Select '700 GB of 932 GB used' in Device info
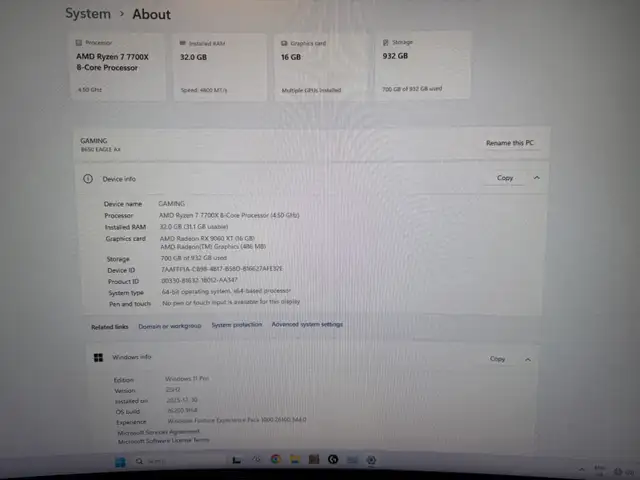This screenshot has width=640, height=480. [x=193, y=258]
